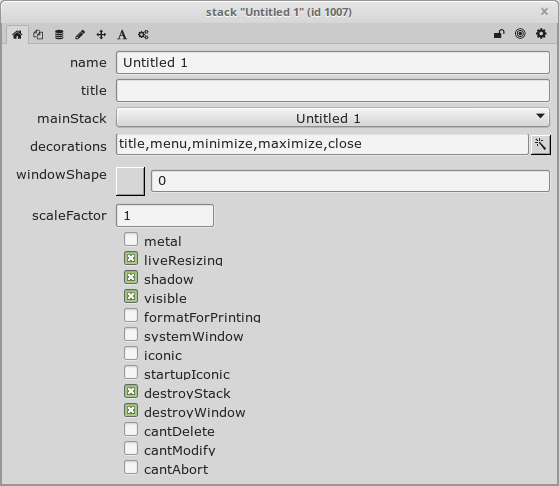Close the stack inspector window

tap(544, 12)
